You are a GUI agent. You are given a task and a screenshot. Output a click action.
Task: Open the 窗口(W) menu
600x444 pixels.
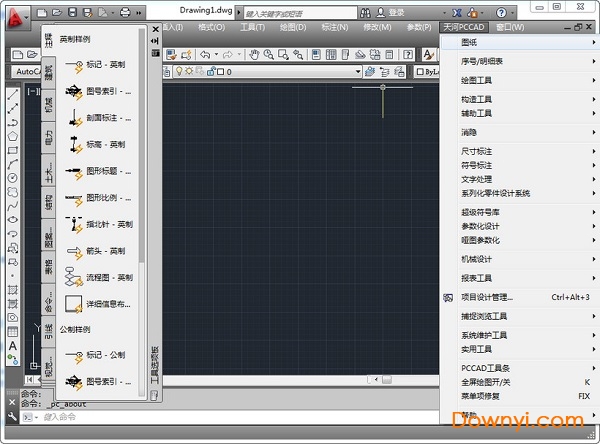[x=510, y=27]
